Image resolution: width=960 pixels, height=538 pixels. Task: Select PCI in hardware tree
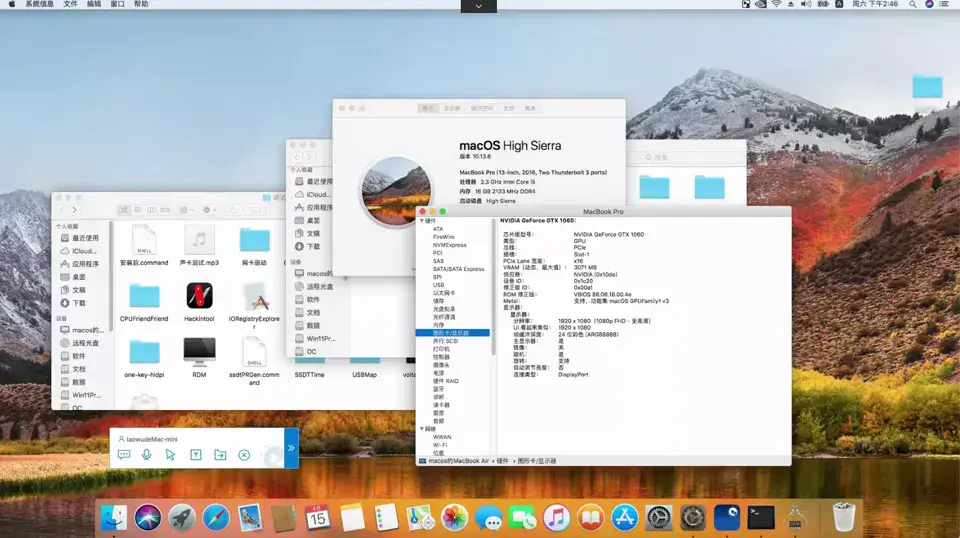coord(437,253)
